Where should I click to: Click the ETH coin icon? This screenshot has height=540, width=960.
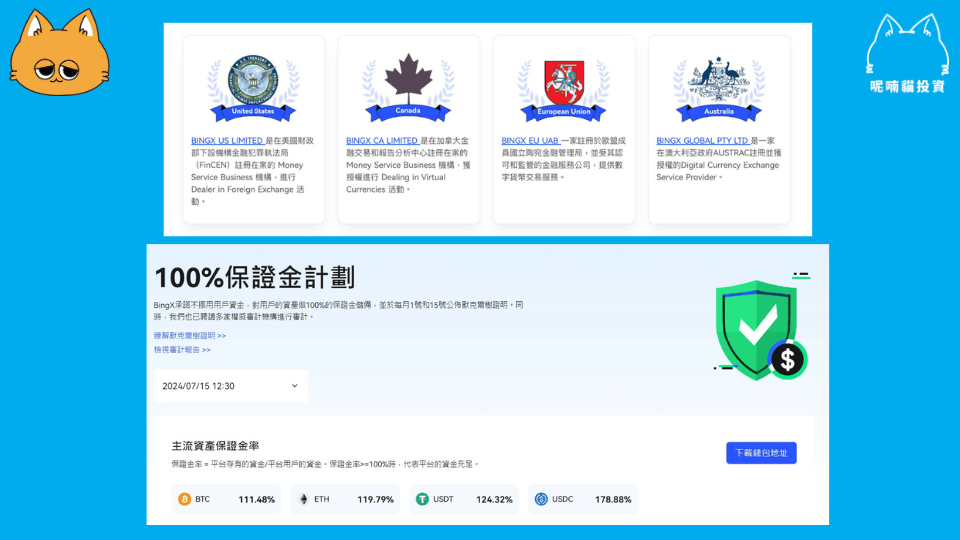(x=303, y=499)
